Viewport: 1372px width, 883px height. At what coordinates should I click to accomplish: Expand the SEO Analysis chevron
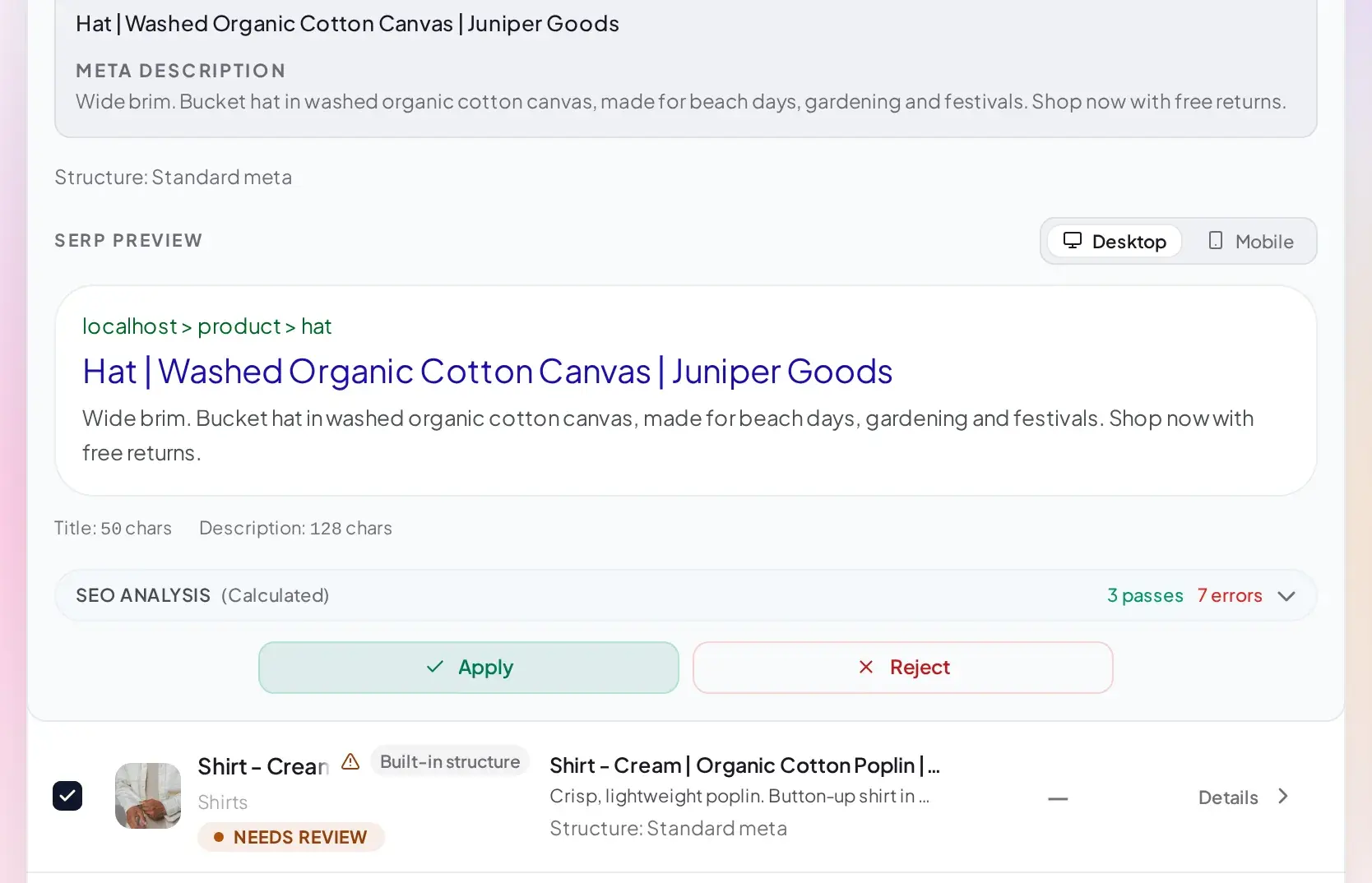point(1286,596)
